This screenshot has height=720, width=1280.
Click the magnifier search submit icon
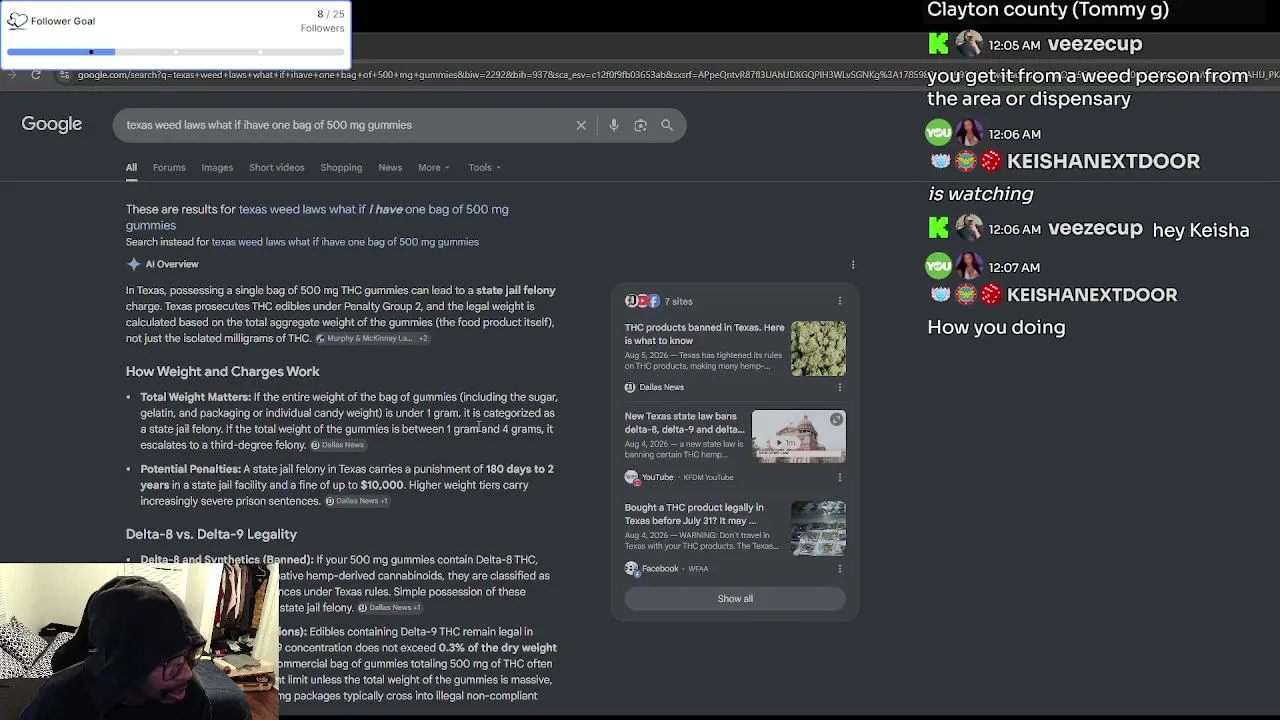click(667, 125)
